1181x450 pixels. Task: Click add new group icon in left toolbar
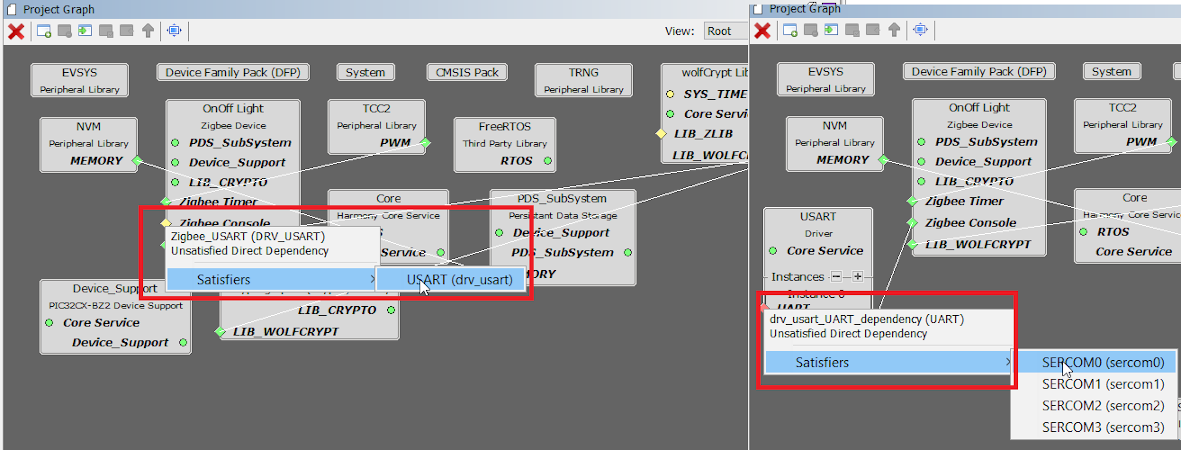[44, 31]
